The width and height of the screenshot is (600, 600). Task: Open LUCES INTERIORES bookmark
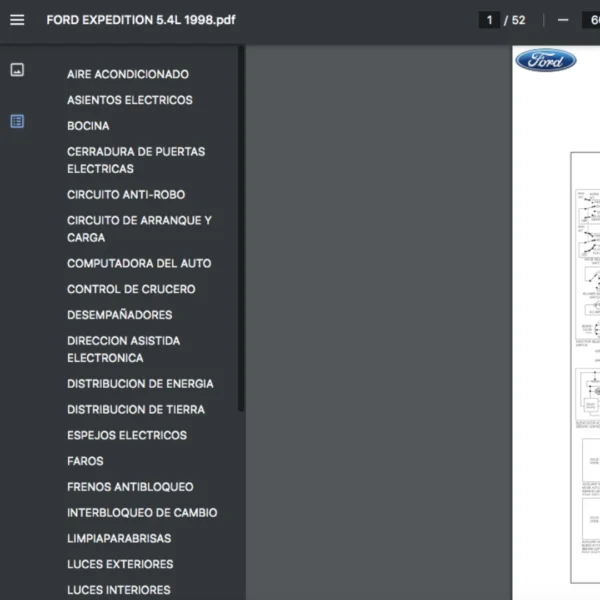click(x=119, y=590)
